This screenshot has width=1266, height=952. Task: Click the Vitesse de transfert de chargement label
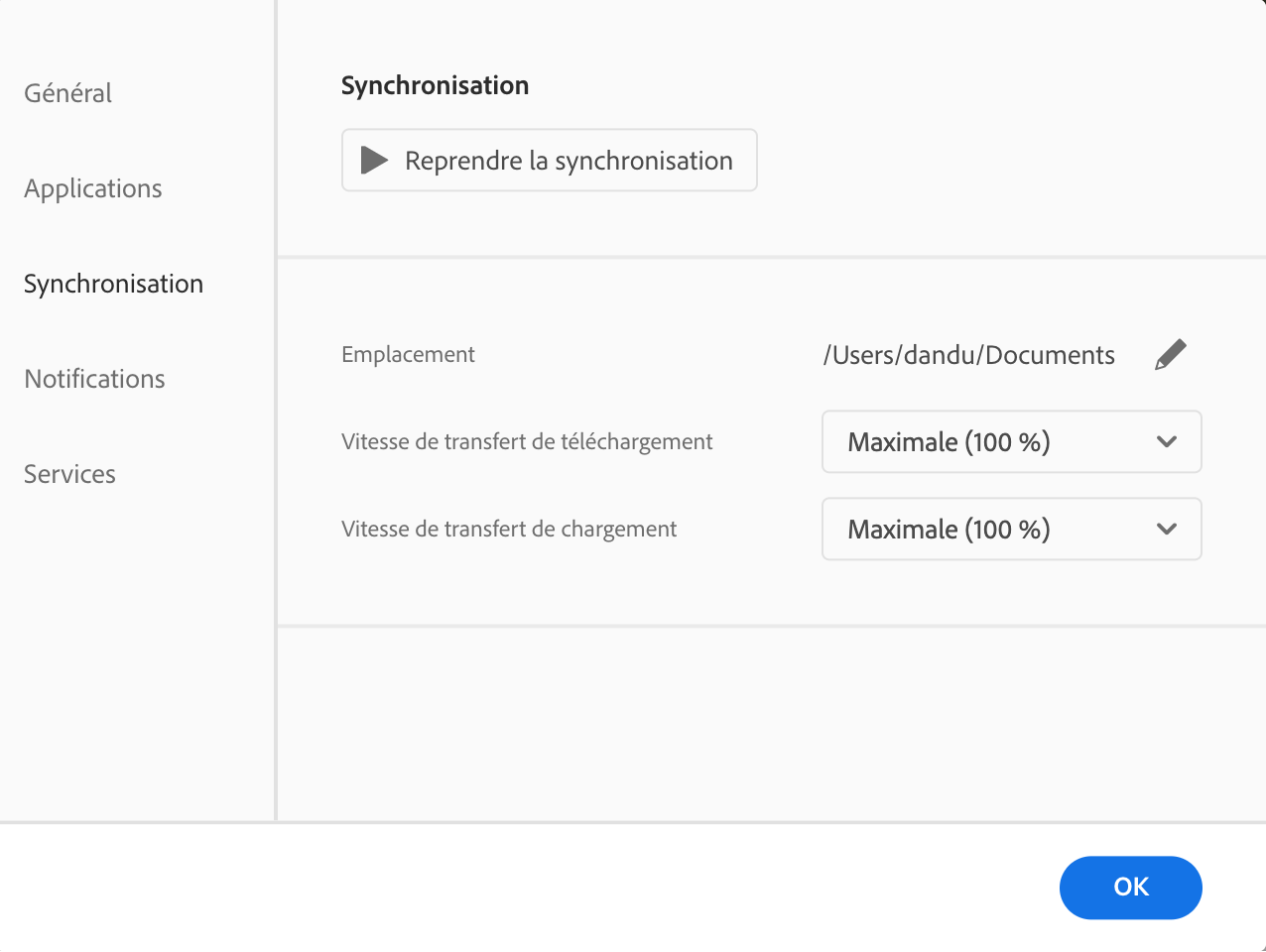[x=509, y=529]
